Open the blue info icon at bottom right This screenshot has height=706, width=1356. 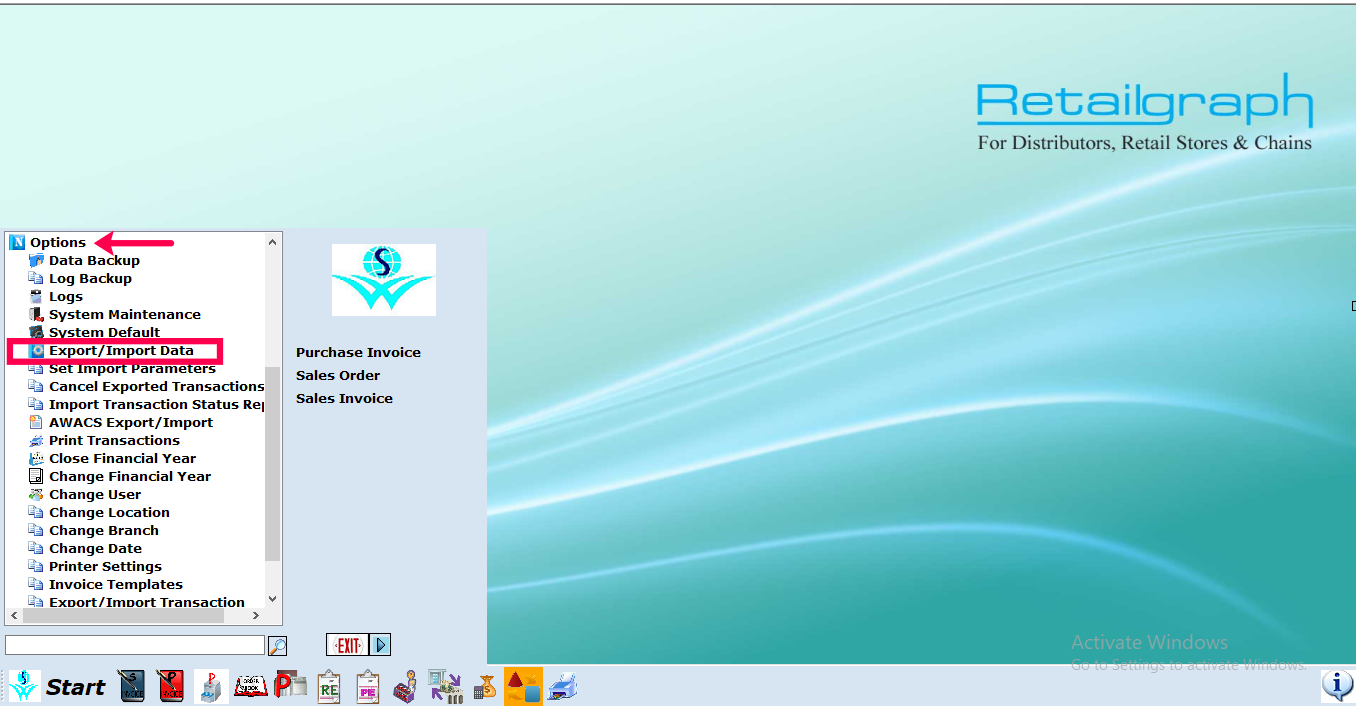[x=1337, y=685]
